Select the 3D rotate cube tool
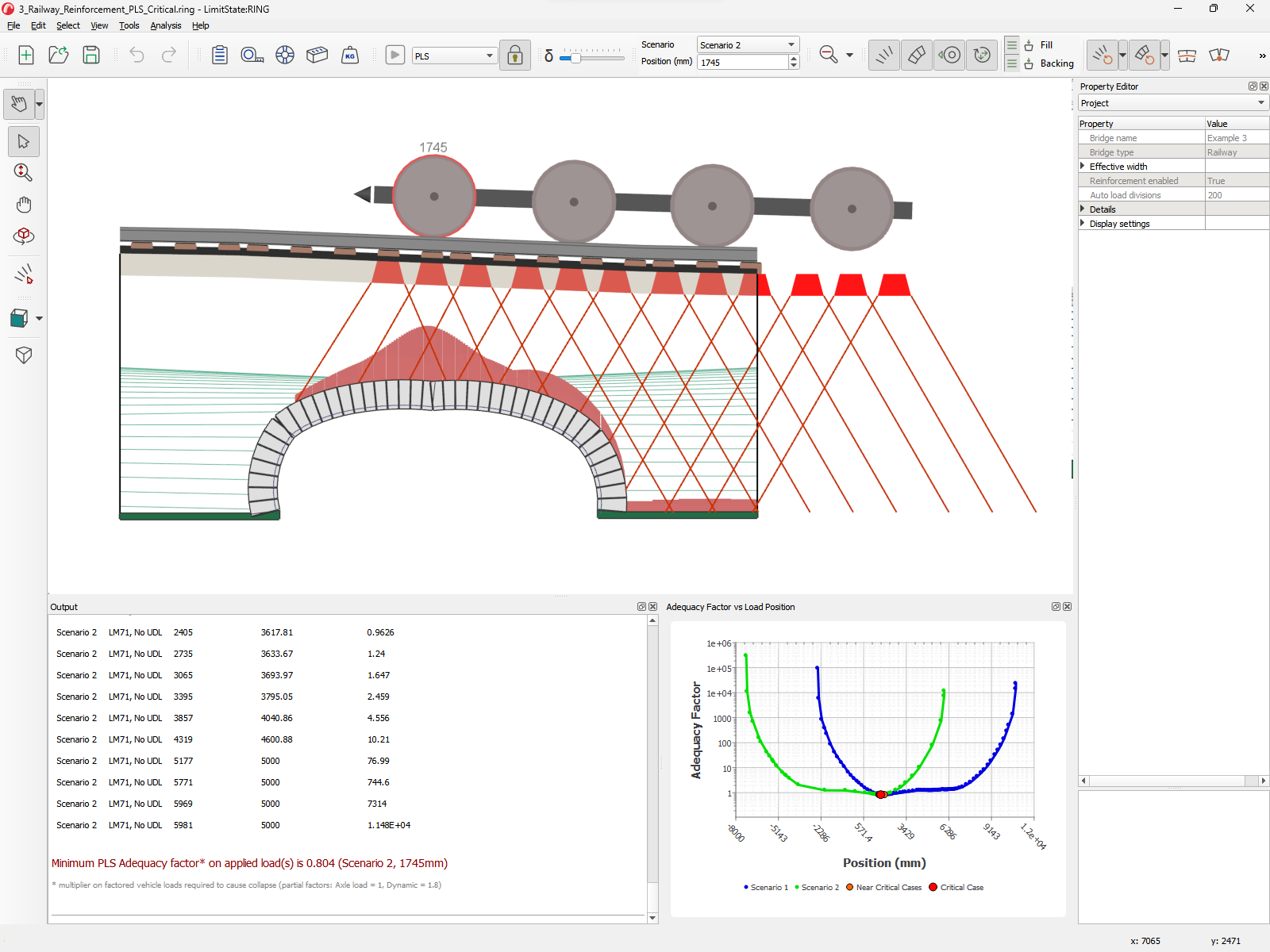Image resolution: width=1270 pixels, height=952 pixels. tap(24, 236)
